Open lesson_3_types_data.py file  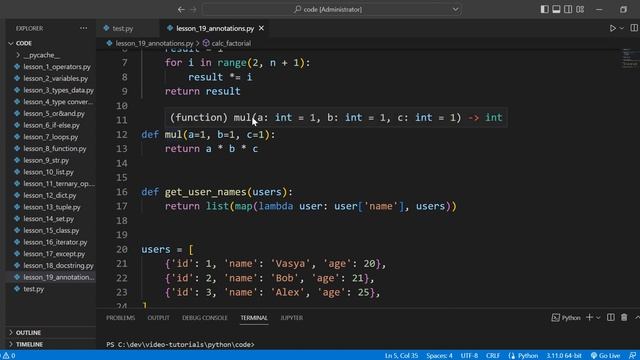[58, 90]
